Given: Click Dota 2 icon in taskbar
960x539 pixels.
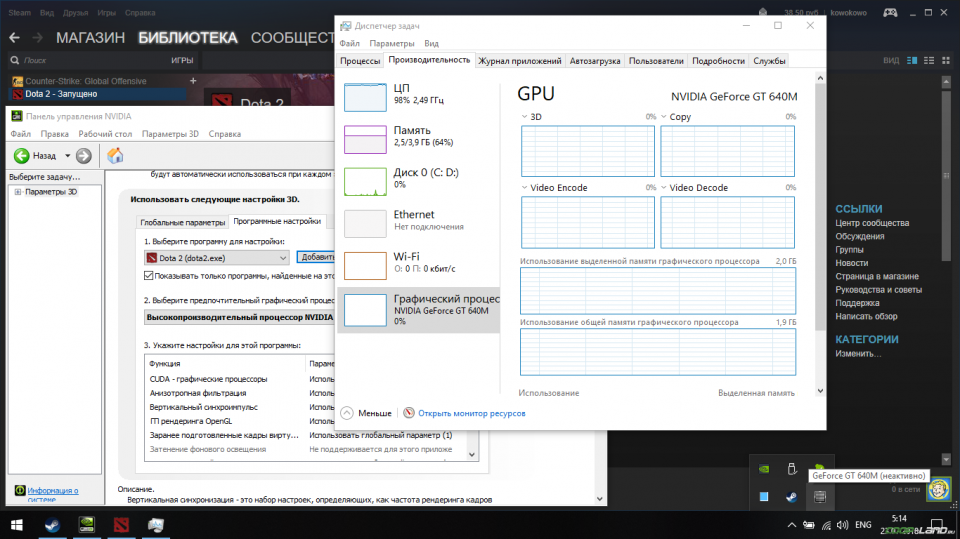Looking at the screenshot, I should pyautogui.click(x=121, y=525).
